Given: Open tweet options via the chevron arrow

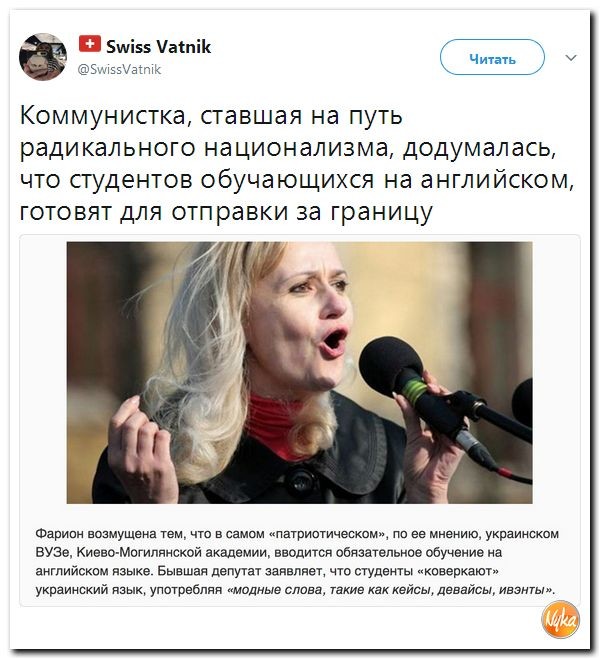Looking at the screenshot, I should pos(571,58).
